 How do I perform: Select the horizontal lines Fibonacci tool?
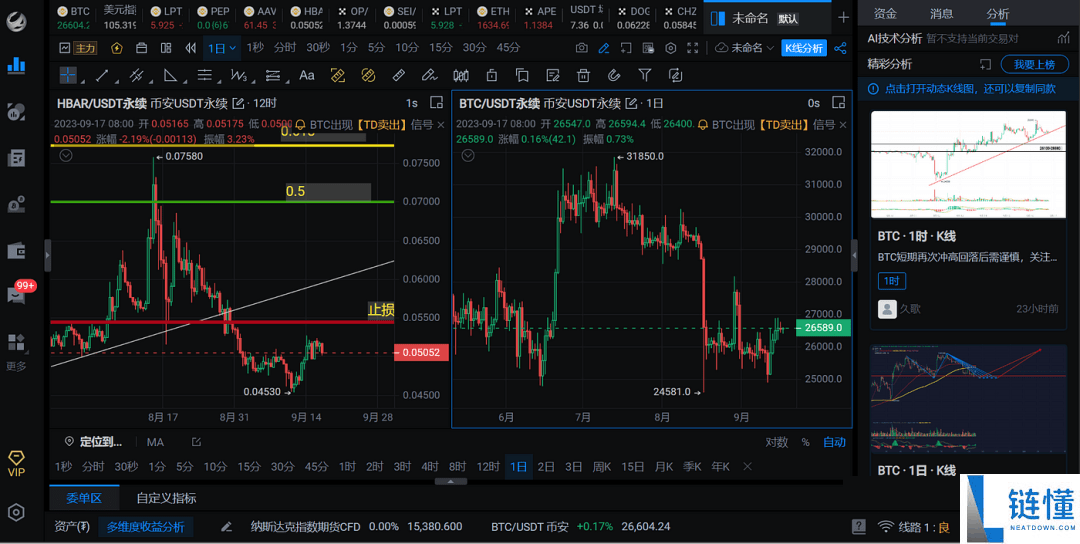coord(205,75)
